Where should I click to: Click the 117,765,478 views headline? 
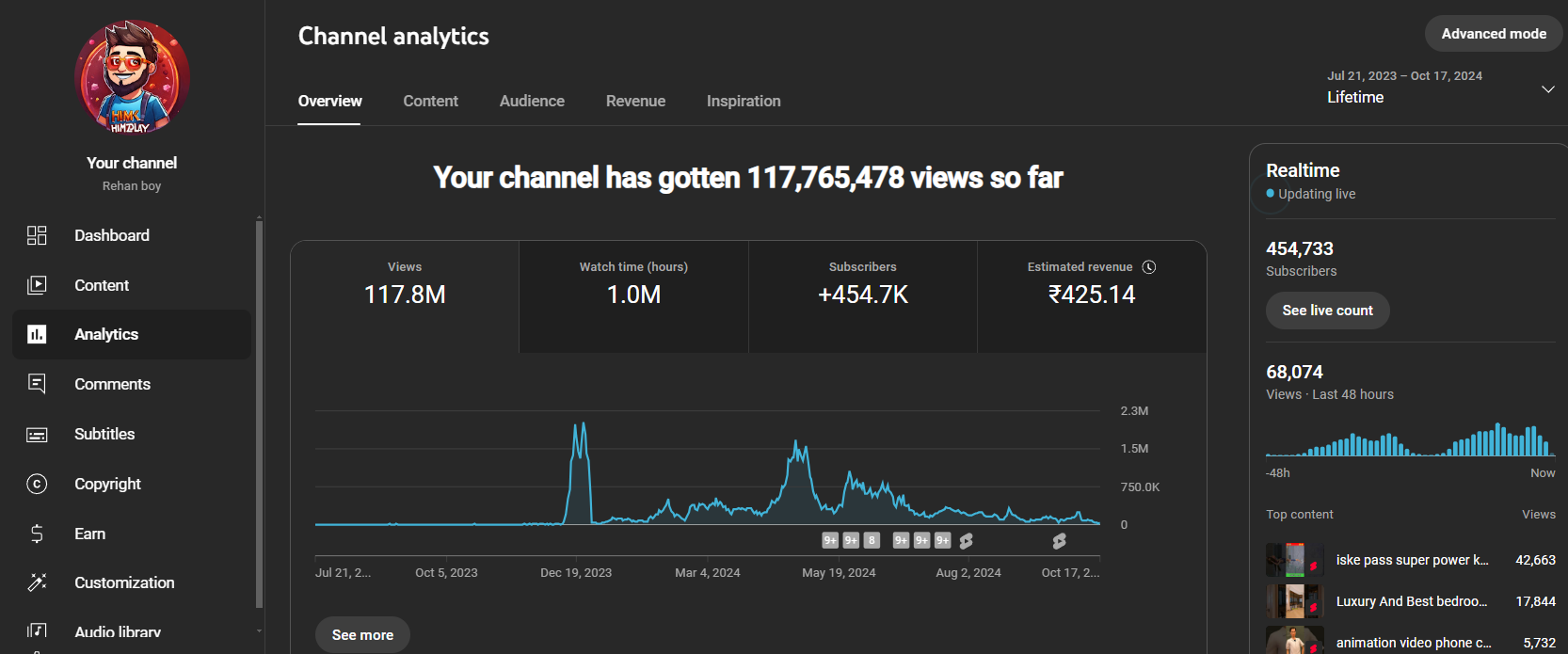pyautogui.click(x=748, y=178)
